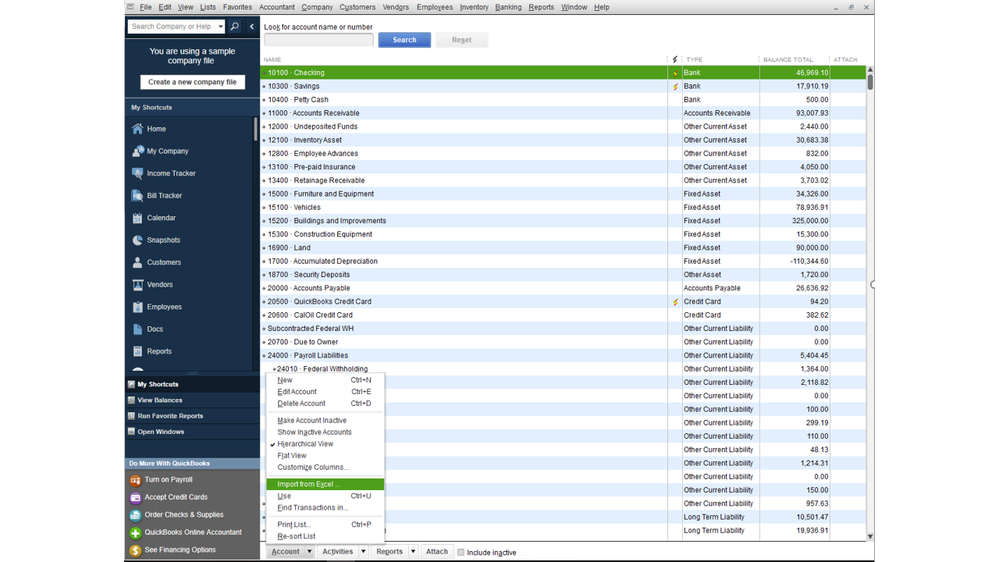Select Hierarchical View in context menu
Screen dimensions: 999x562
point(305,444)
